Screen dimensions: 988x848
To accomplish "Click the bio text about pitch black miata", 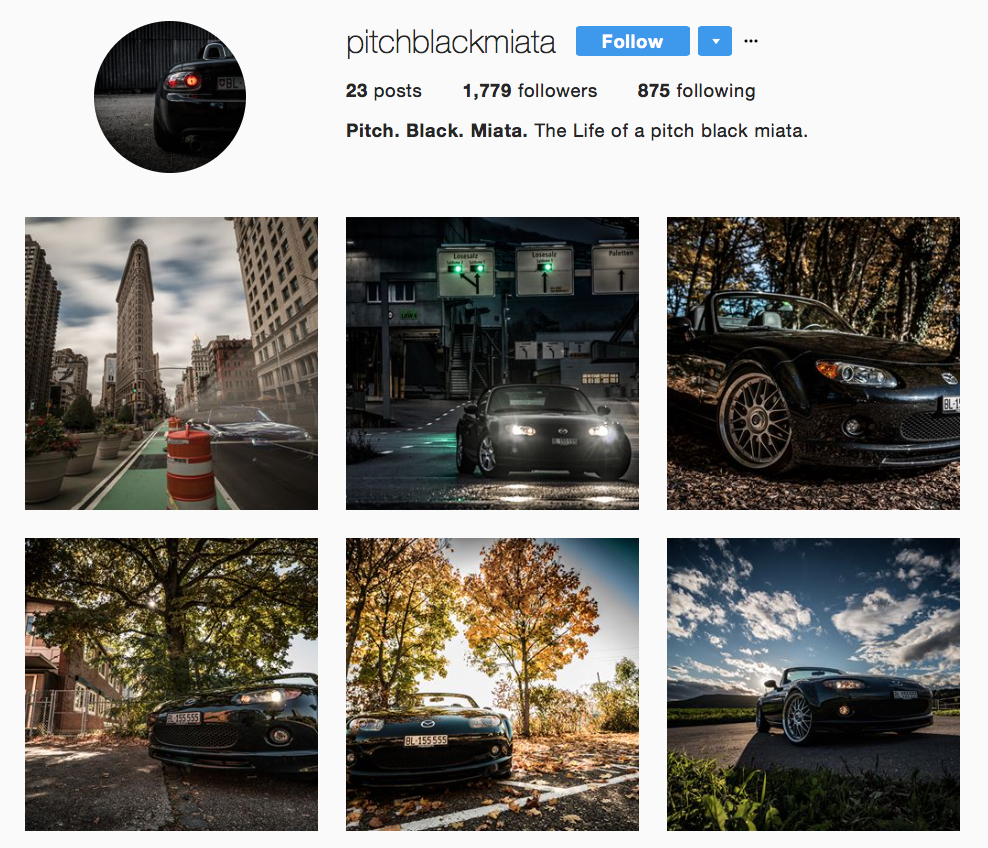I will click(x=671, y=131).
